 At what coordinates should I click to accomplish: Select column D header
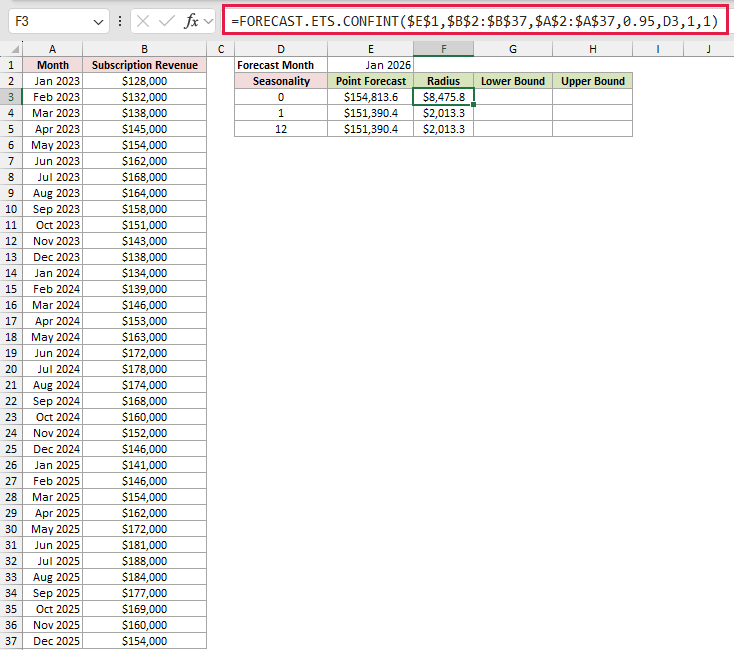tap(281, 49)
